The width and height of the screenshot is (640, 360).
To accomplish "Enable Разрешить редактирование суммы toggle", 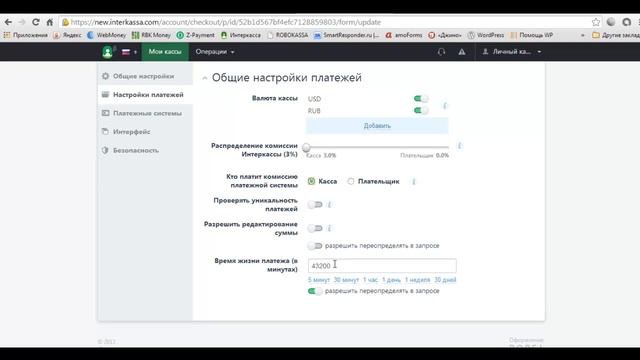I will point(315,228).
